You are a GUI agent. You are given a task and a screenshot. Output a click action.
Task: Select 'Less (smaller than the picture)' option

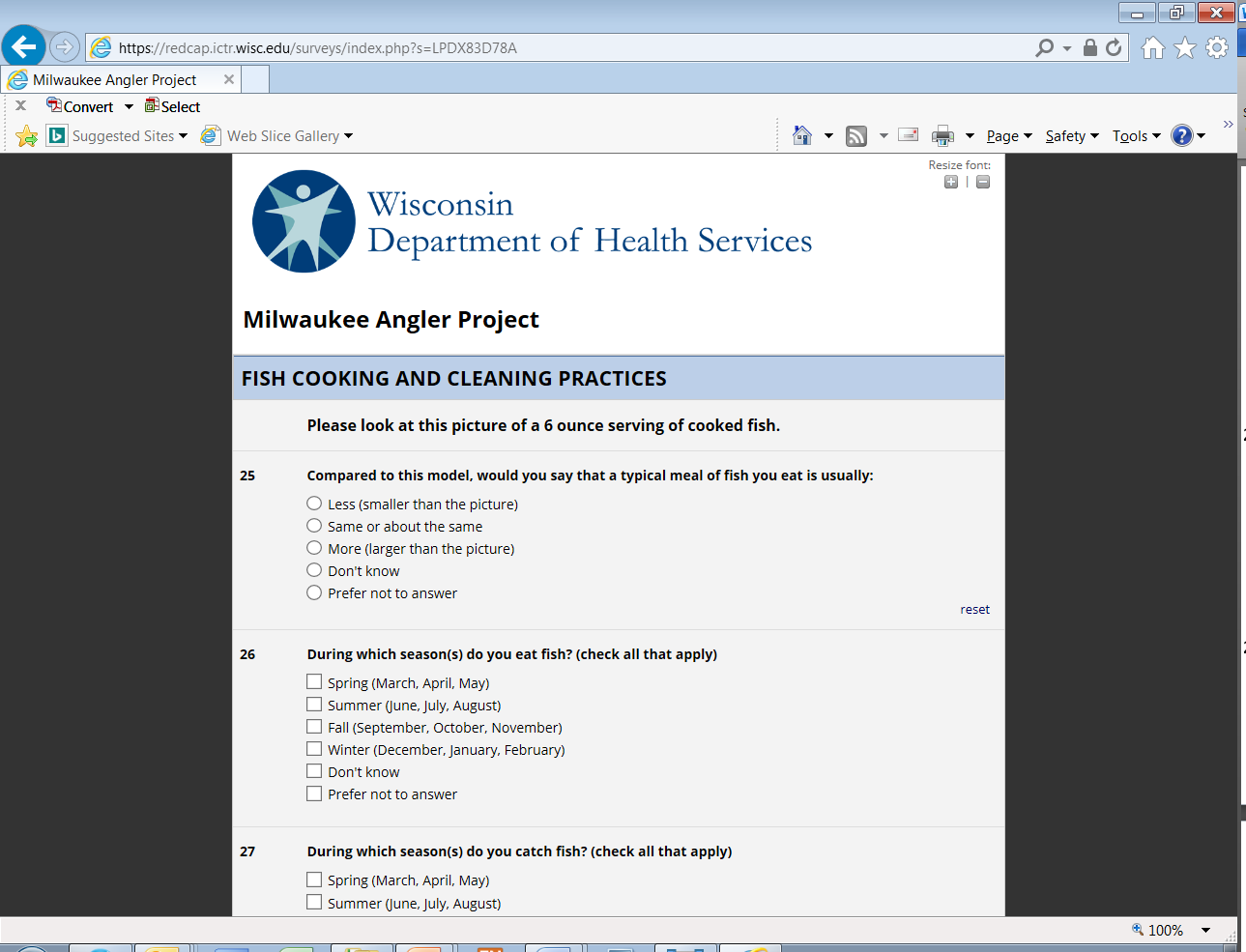(x=314, y=504)
